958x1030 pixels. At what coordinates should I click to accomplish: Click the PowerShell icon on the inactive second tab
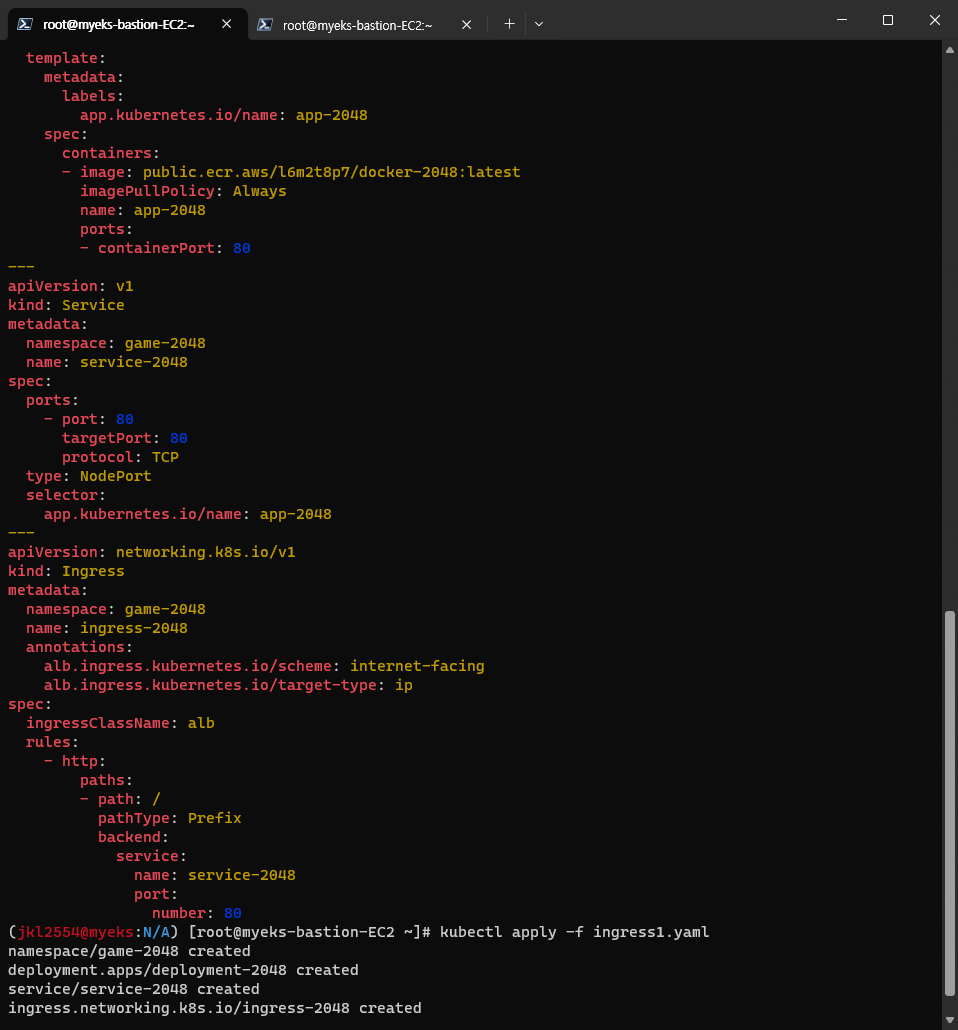pos(265,25)
